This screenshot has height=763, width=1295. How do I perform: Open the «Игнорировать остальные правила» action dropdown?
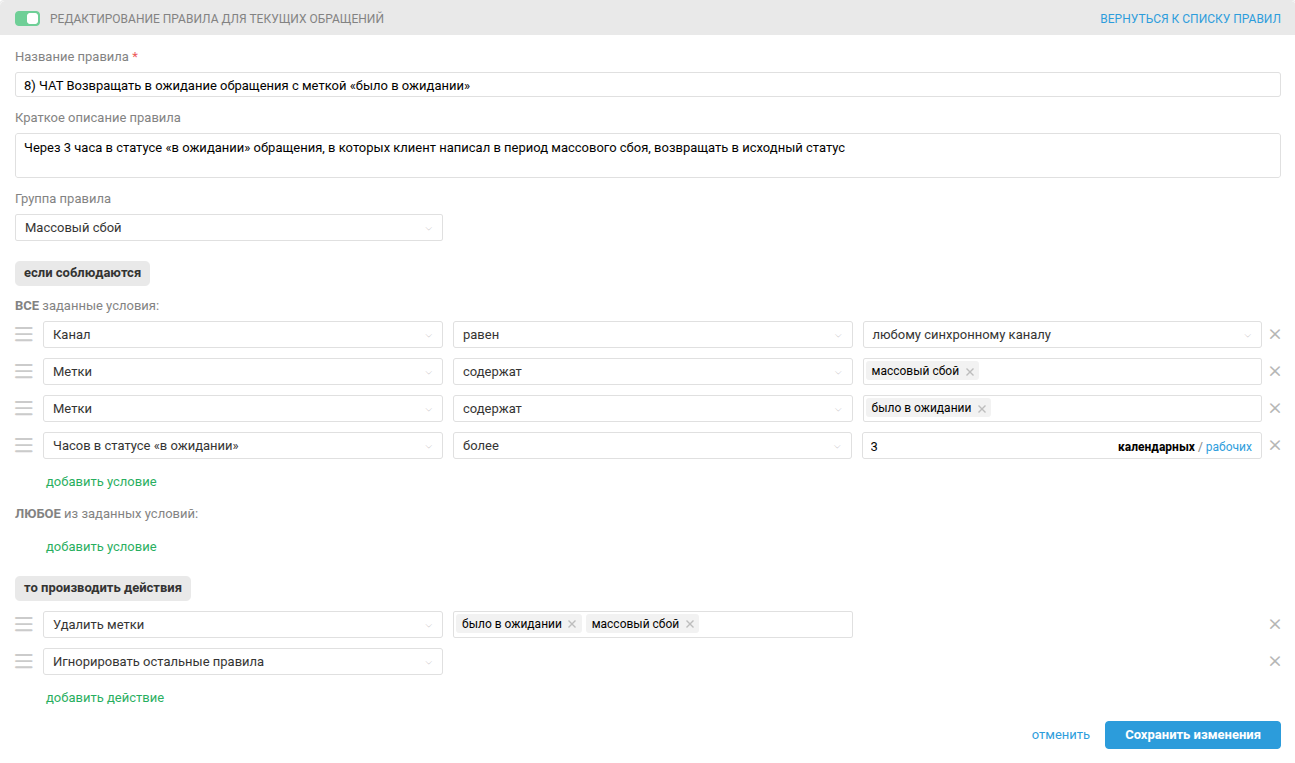[242, 662]
